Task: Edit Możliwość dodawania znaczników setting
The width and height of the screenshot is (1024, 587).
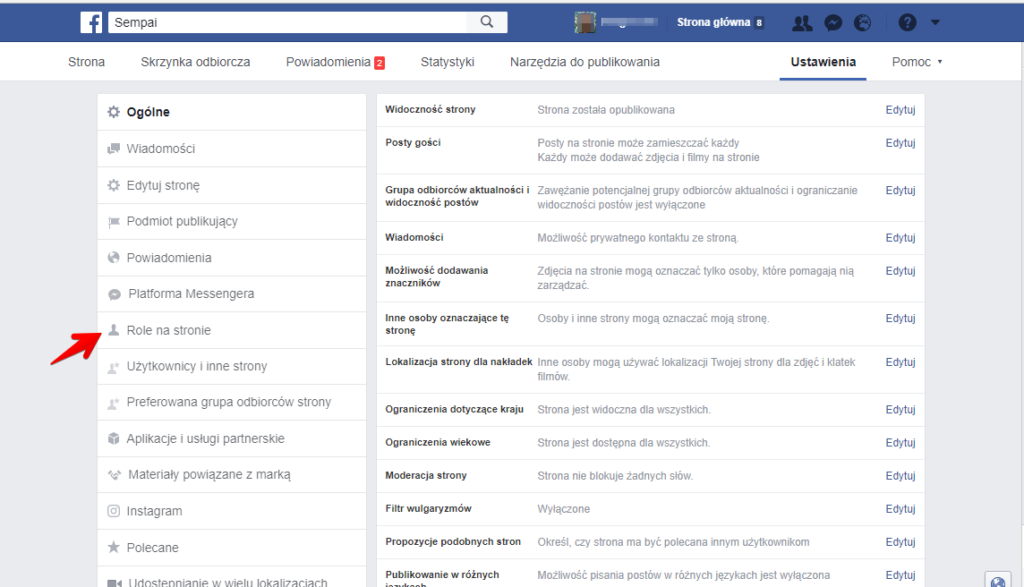Action: [900, 271]
